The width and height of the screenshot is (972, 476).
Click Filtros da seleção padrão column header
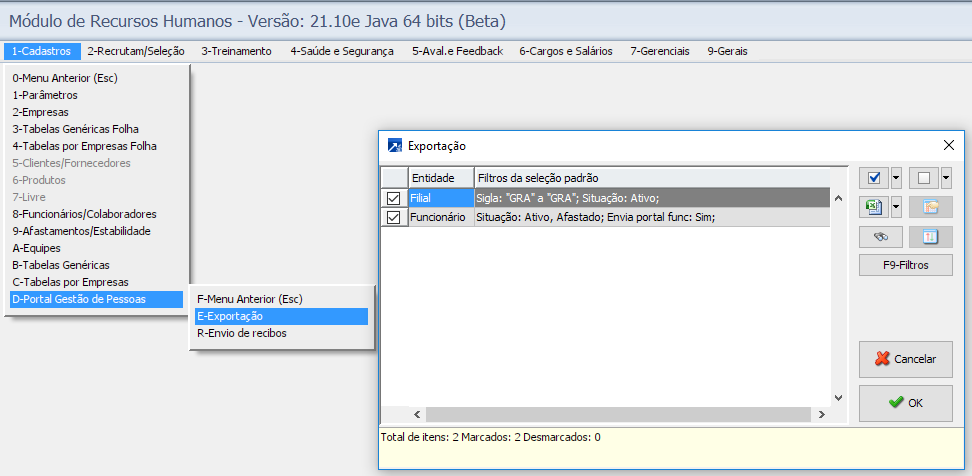(x=652, y=178)
